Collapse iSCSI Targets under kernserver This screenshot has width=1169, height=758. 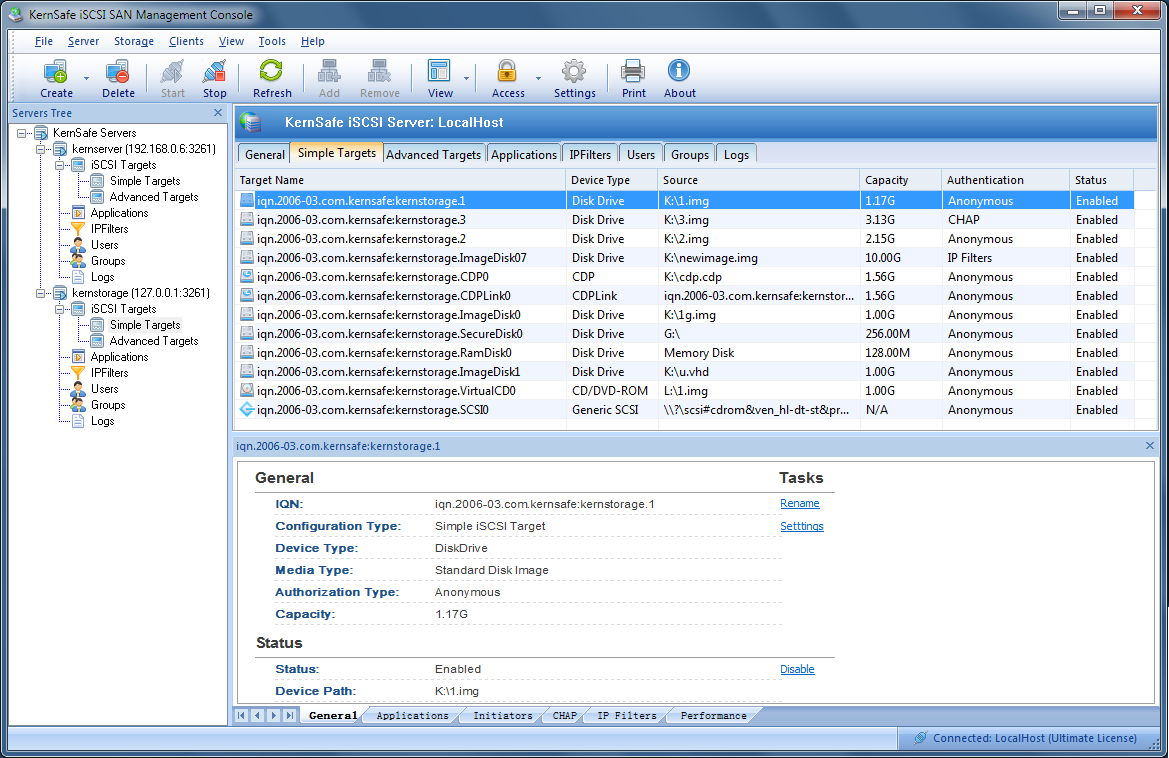coord(60,165)
